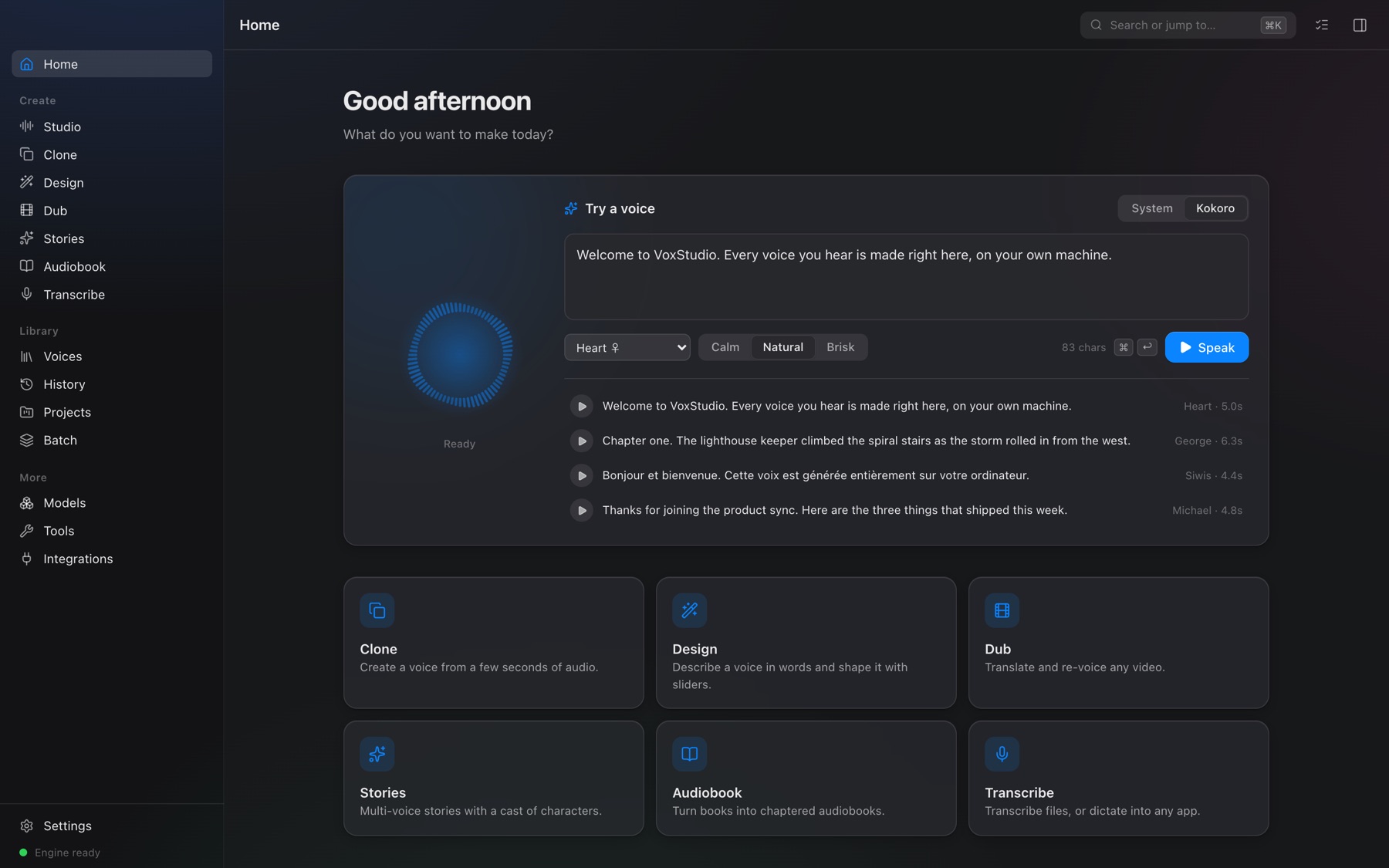Play the Welcome to VoxStudio Heart sample
Screen dimensions: 1389x868
point(581,406)
